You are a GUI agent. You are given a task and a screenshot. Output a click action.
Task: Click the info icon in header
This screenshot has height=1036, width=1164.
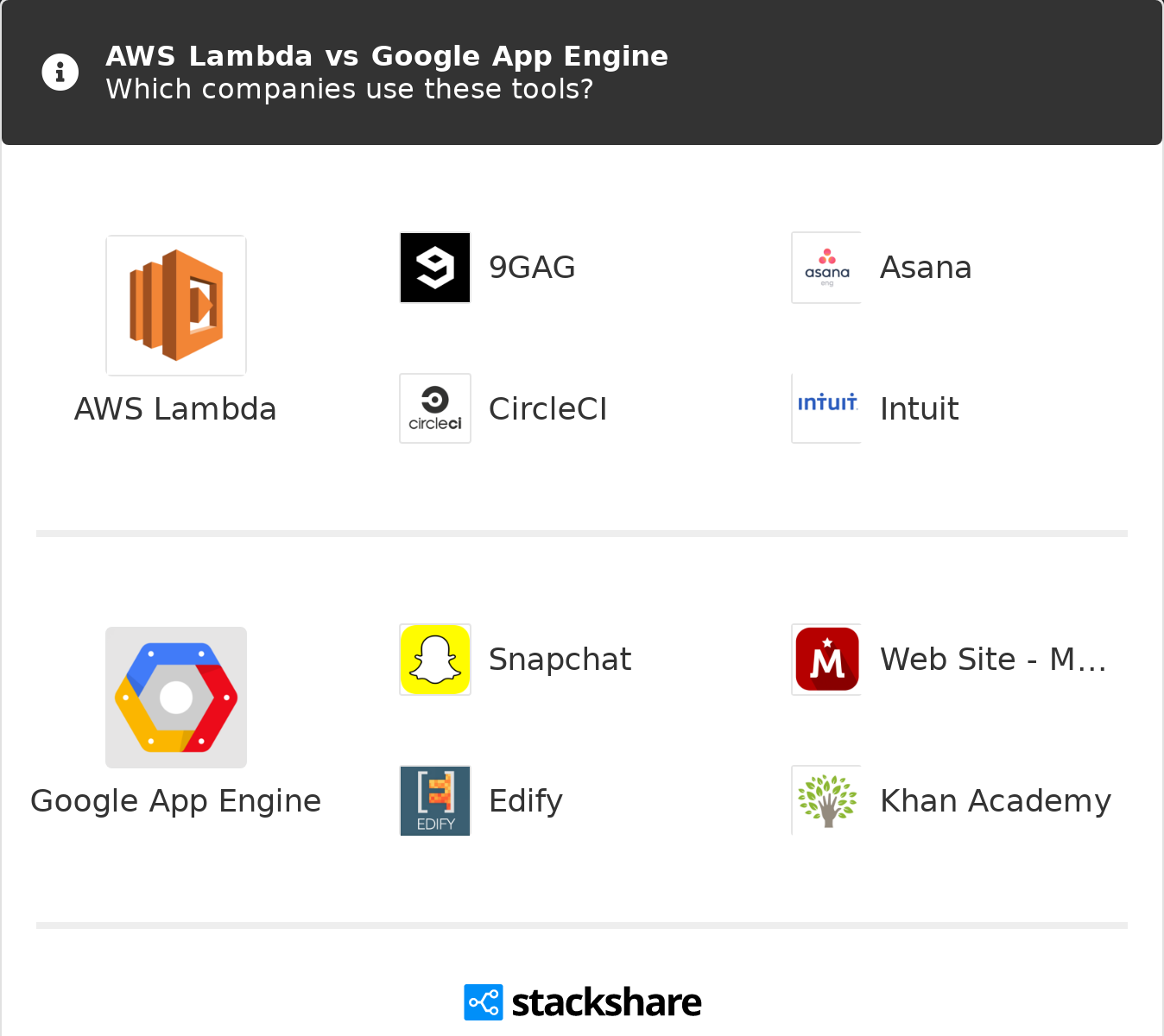pyautogui.click(x=60, y=73)
